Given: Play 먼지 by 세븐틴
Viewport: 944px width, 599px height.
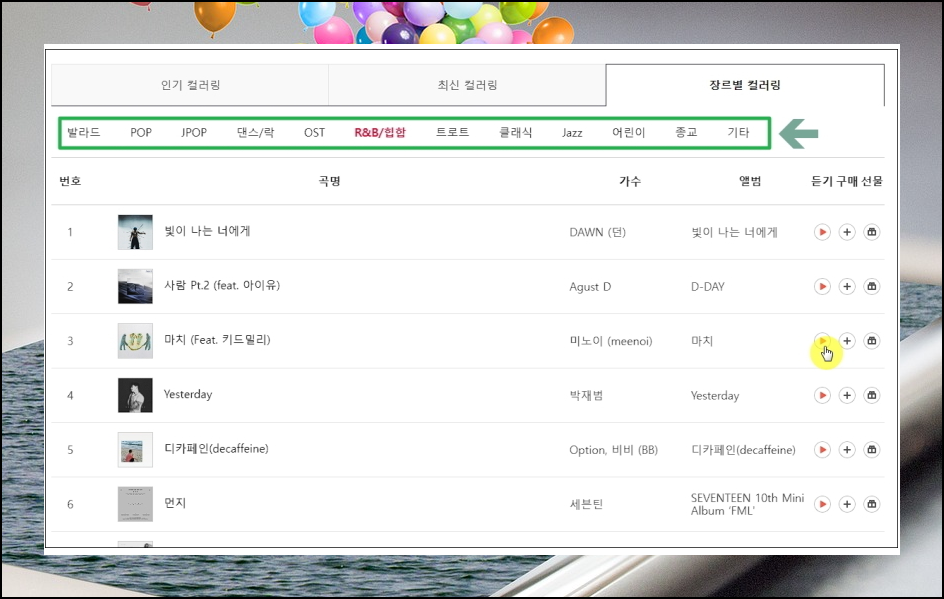Looking at the screenshot, I should click(822, 504).
